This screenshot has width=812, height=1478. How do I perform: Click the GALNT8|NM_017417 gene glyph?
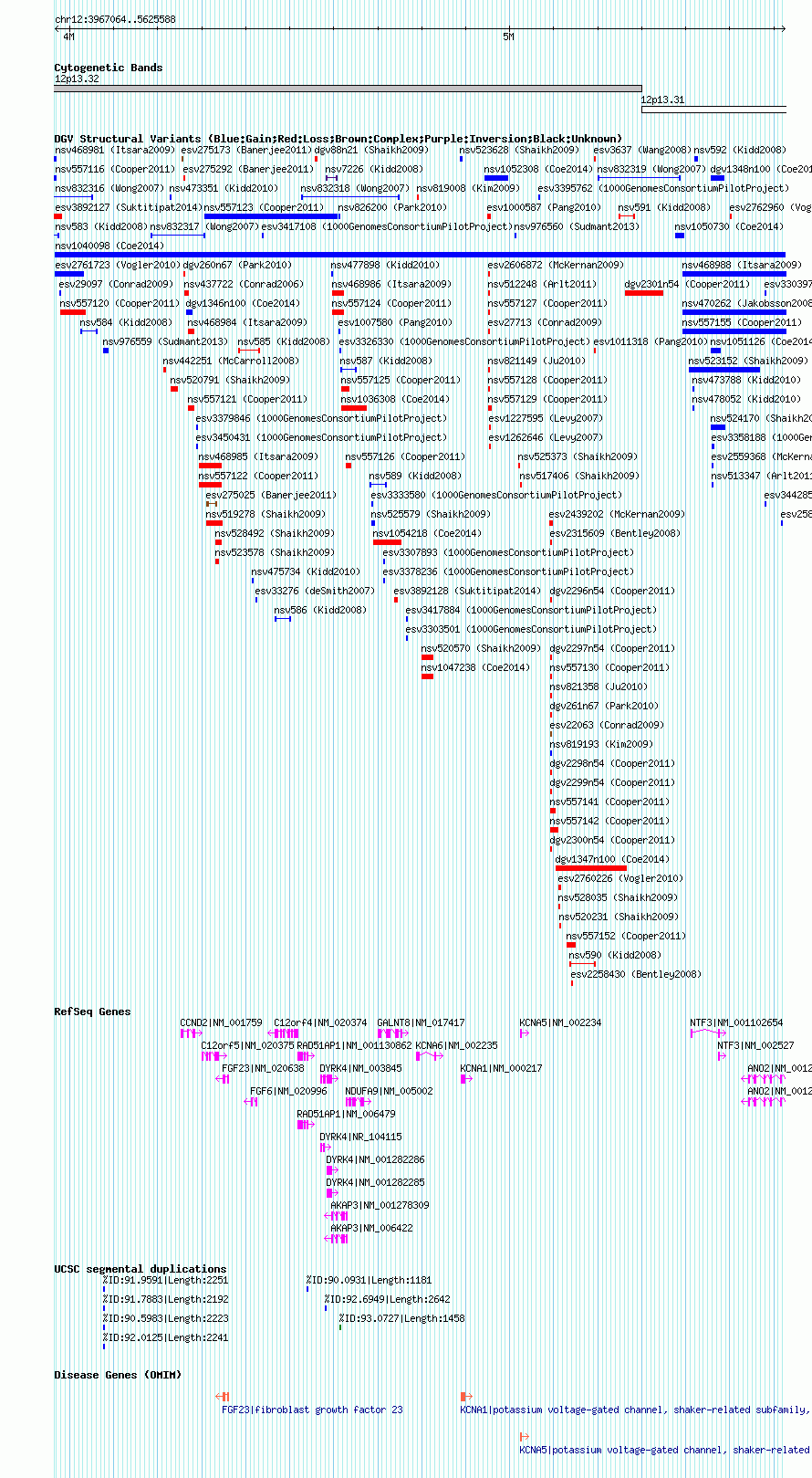click(x=391, y=1033)
